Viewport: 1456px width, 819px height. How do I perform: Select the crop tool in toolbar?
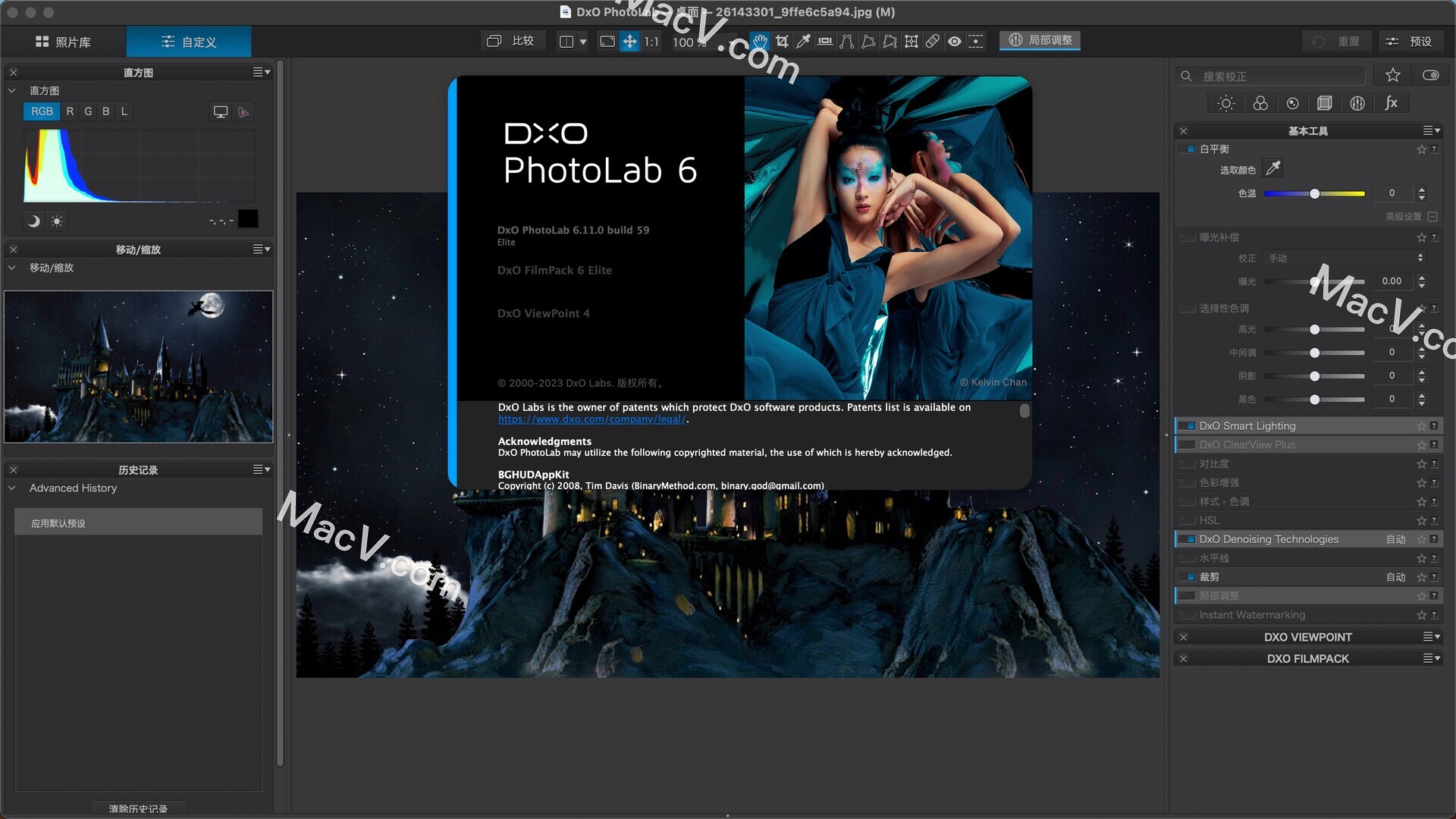pyautogui.click(x=782, y=41)
